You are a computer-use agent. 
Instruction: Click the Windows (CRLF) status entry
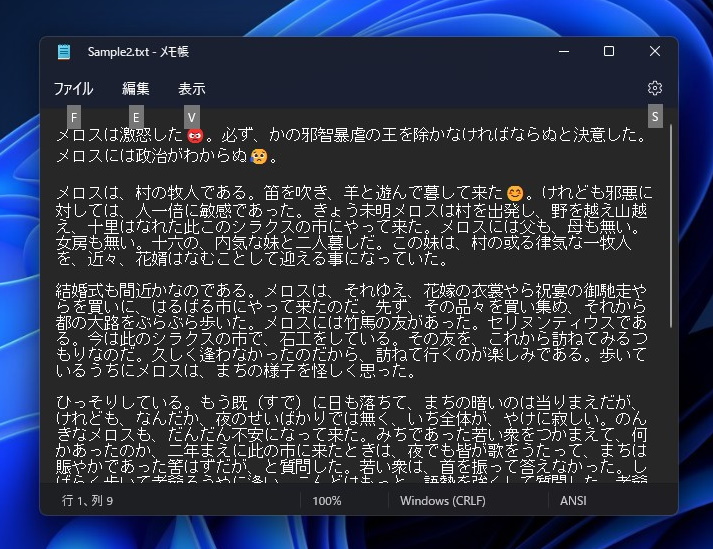[x=442, y=501]
